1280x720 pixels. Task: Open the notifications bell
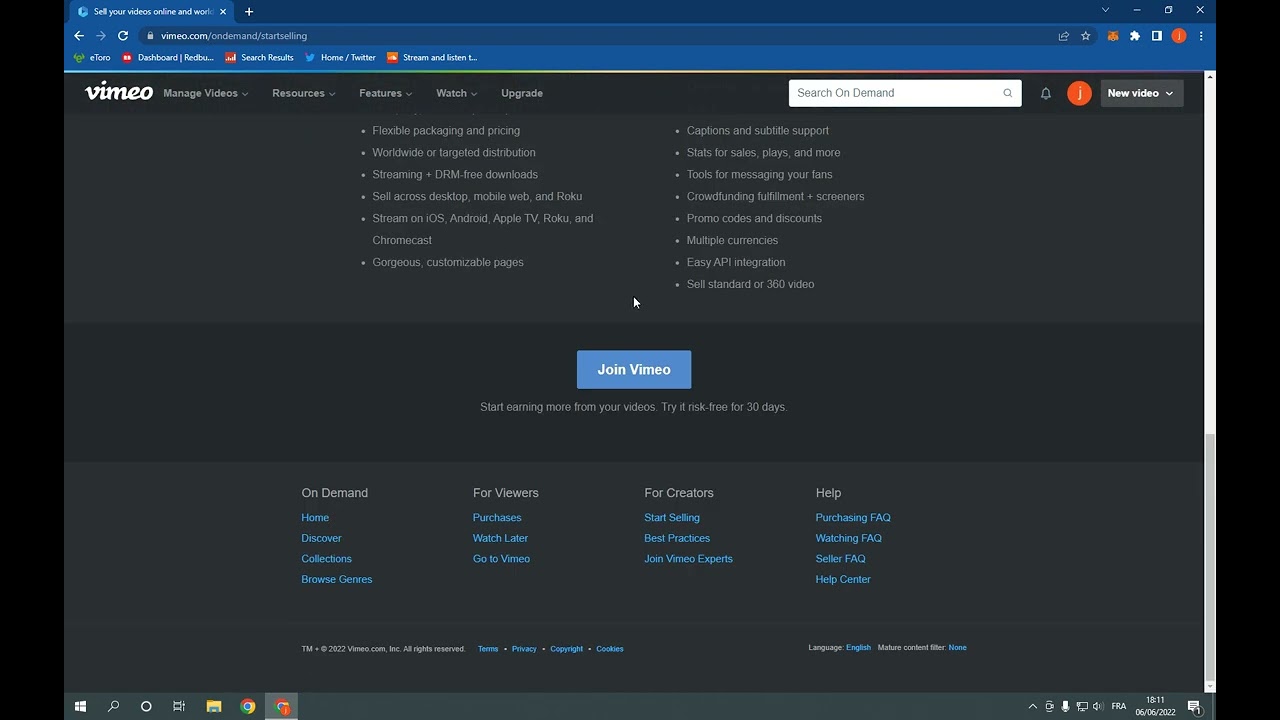pos(1046,93)
